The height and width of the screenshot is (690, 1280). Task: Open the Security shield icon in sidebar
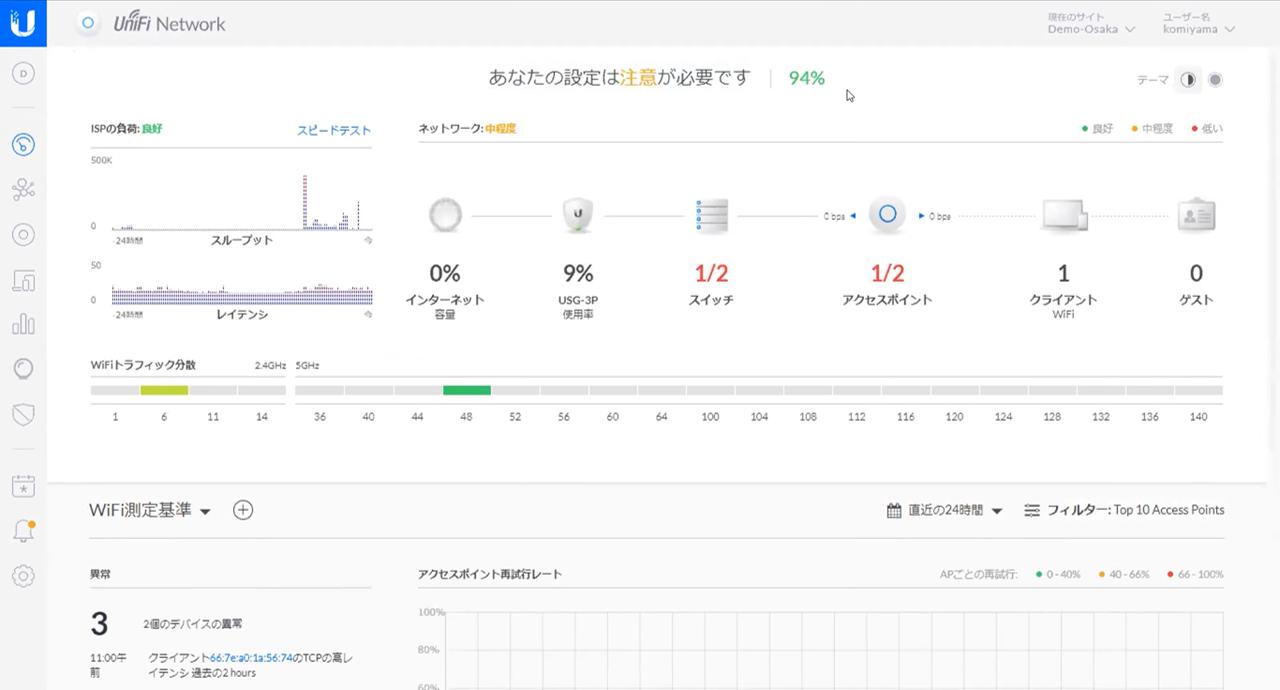point(23,414)
